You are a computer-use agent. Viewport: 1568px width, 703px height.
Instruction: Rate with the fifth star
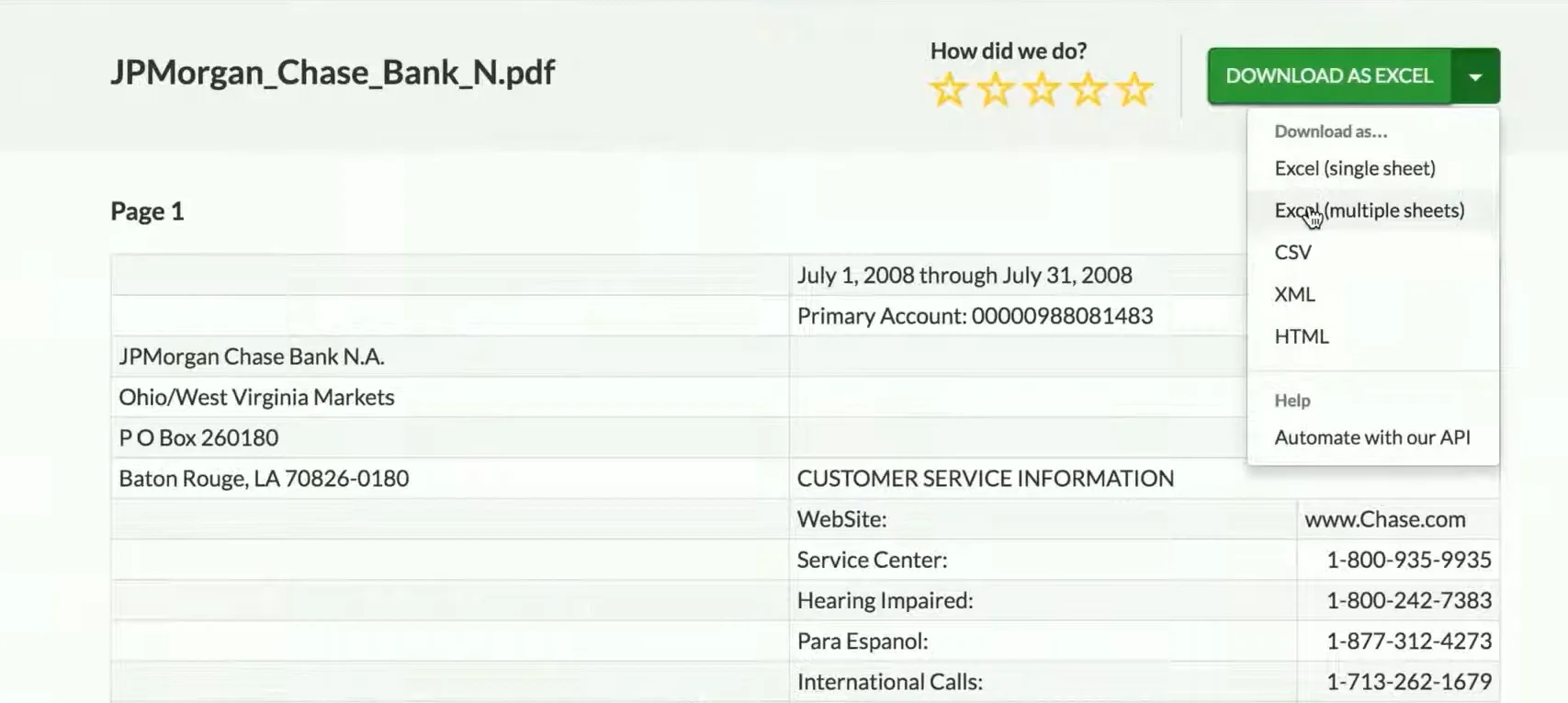[1135, 90]
